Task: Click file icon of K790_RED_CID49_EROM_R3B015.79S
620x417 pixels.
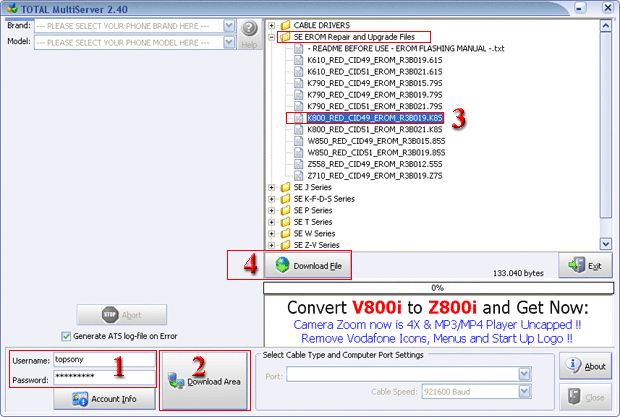Action: click(299, 83)
